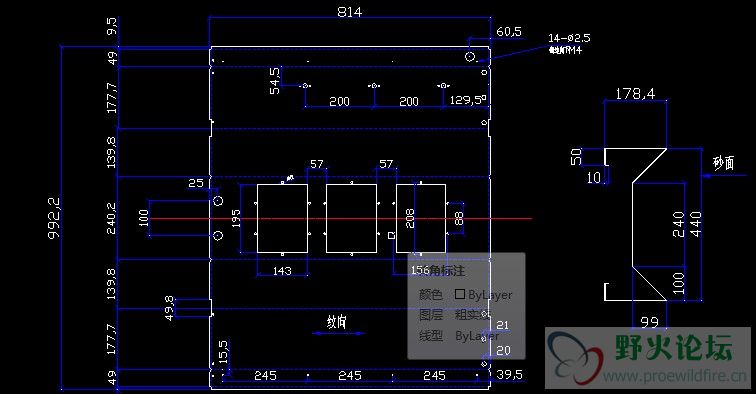
Task: Click the red horizontal centerline
Action: 340,218
